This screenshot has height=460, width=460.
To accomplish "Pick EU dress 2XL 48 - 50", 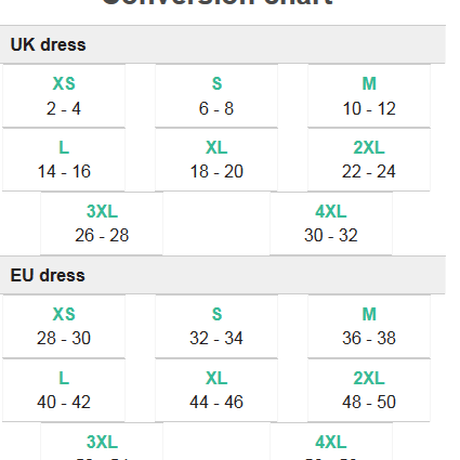I will click(x=369, y=391).
